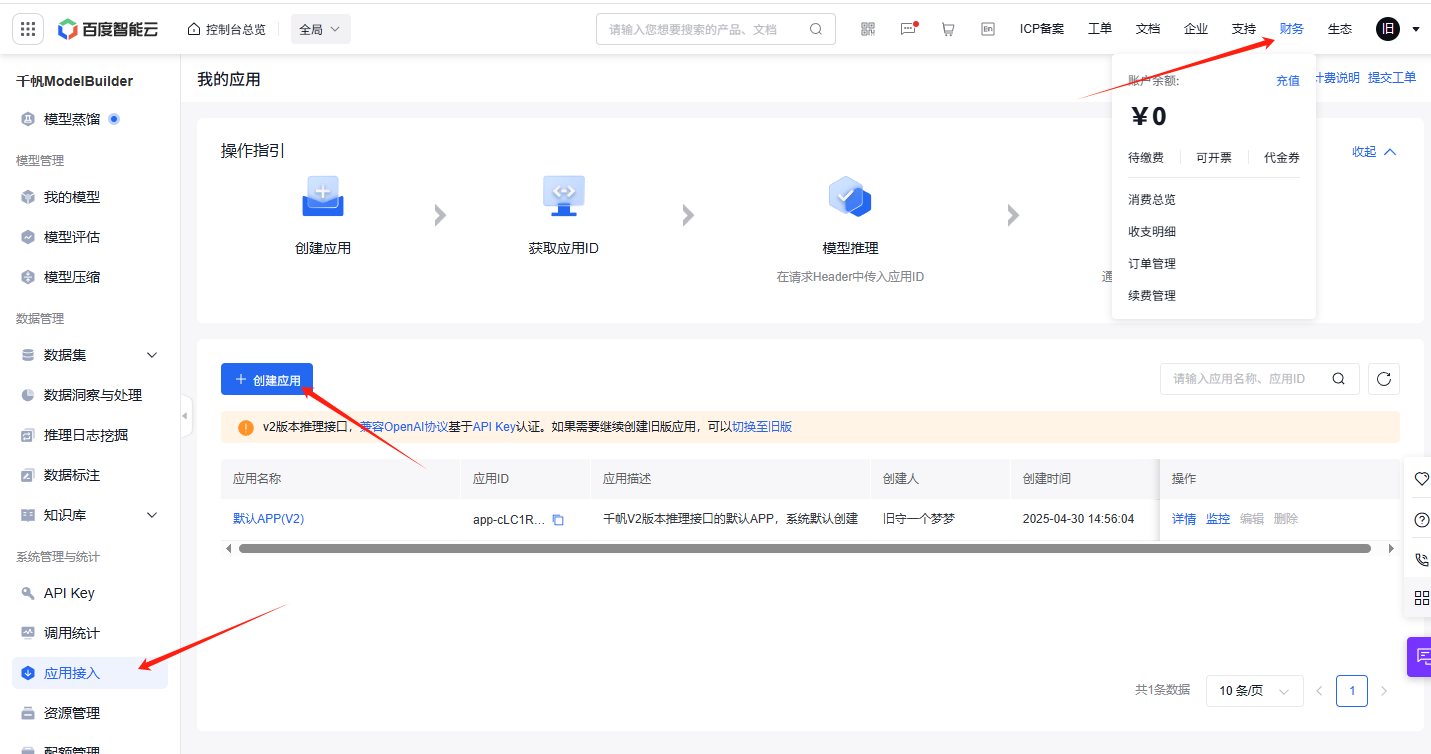Click 代金券 in finance panel

(1282, 158)
